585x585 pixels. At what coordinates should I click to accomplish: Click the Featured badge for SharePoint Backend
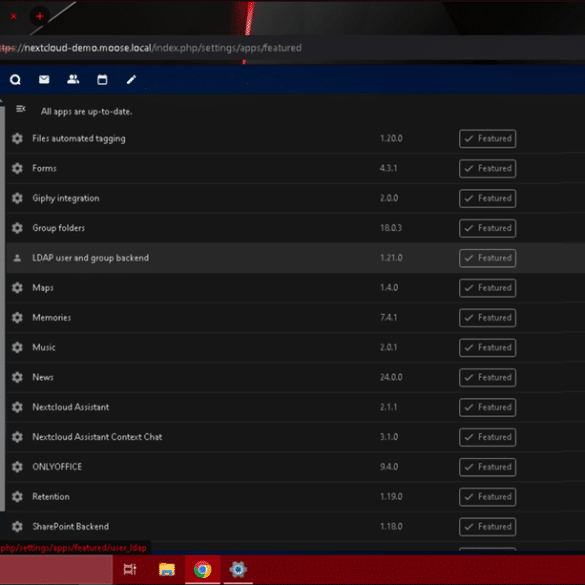tap(487, 526)
